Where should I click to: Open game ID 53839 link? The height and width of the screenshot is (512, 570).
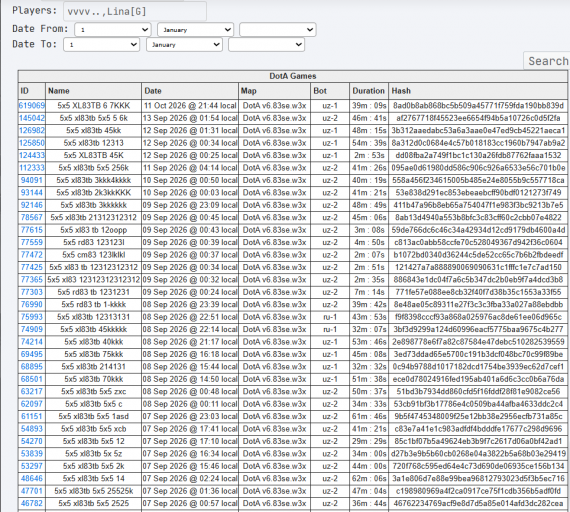point(32,453)
